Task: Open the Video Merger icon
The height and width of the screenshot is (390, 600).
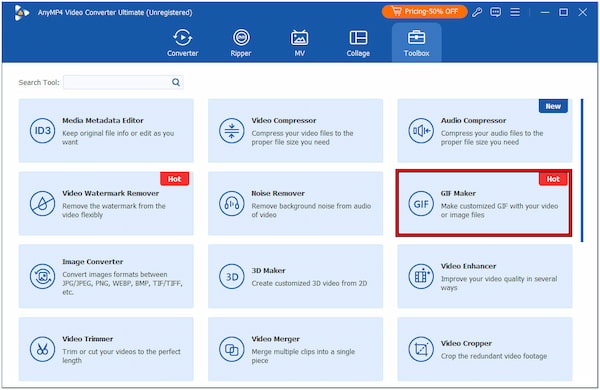Action: (232, 349)
